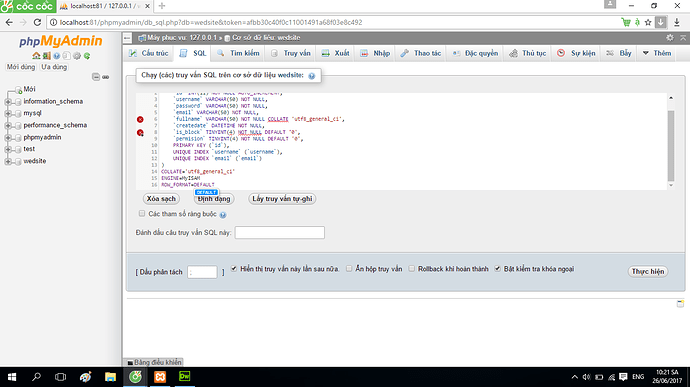Click Lấy truy vấn tự-ghi button

point(282,199)
